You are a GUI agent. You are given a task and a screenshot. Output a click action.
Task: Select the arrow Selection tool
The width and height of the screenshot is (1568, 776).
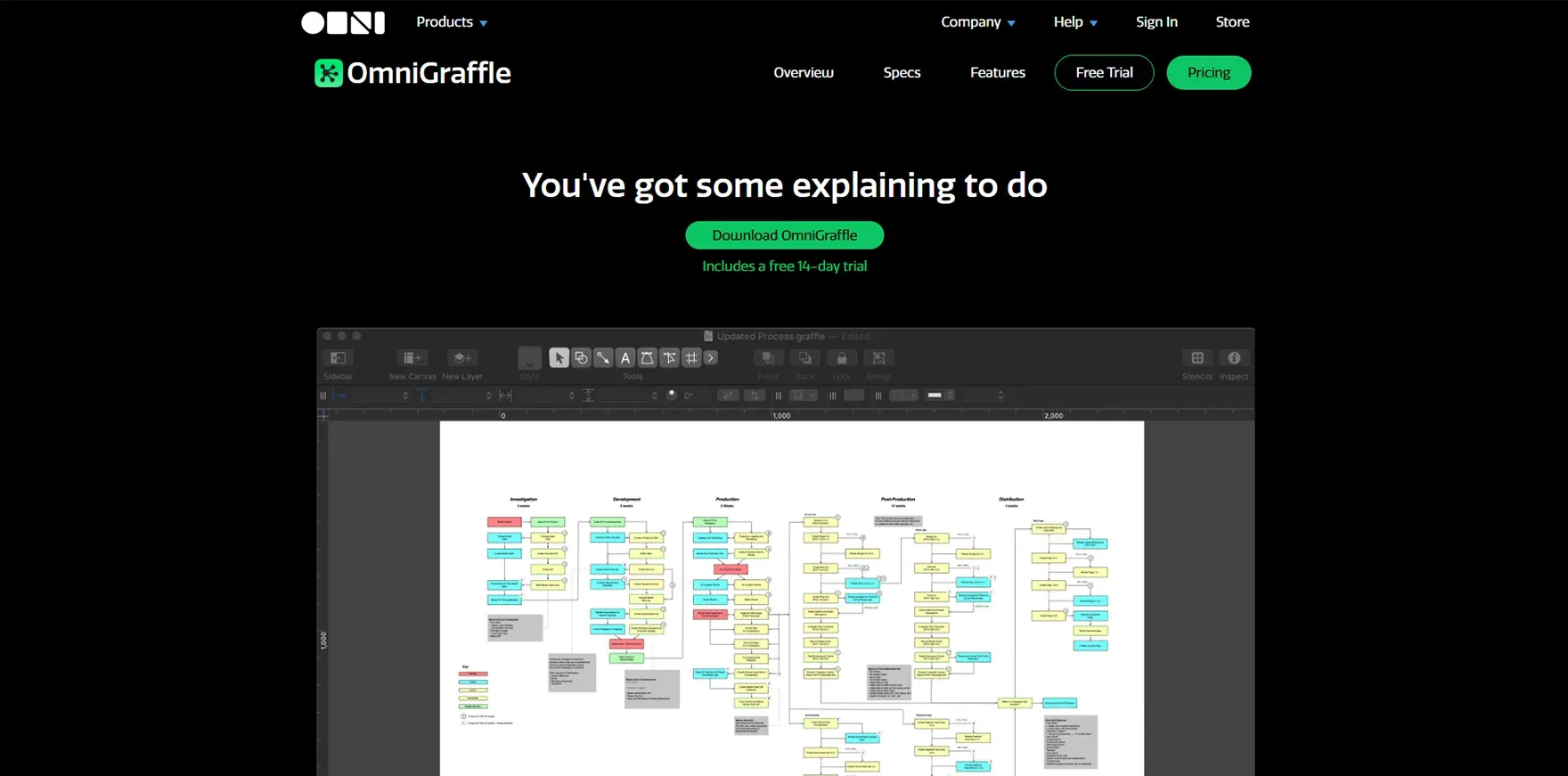pyautogui.click(x=559, y=358)
